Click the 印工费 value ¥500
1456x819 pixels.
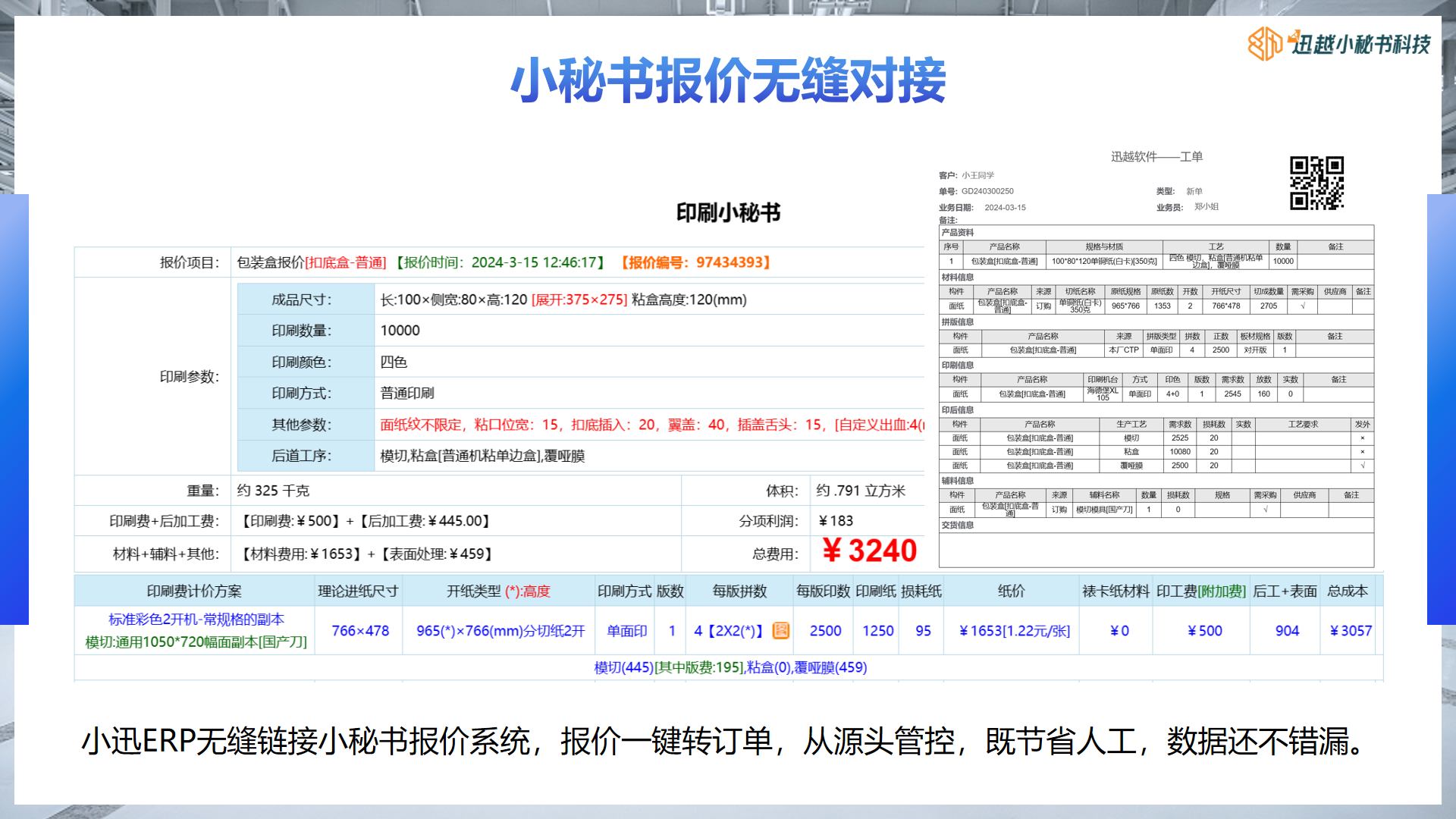1204,631
